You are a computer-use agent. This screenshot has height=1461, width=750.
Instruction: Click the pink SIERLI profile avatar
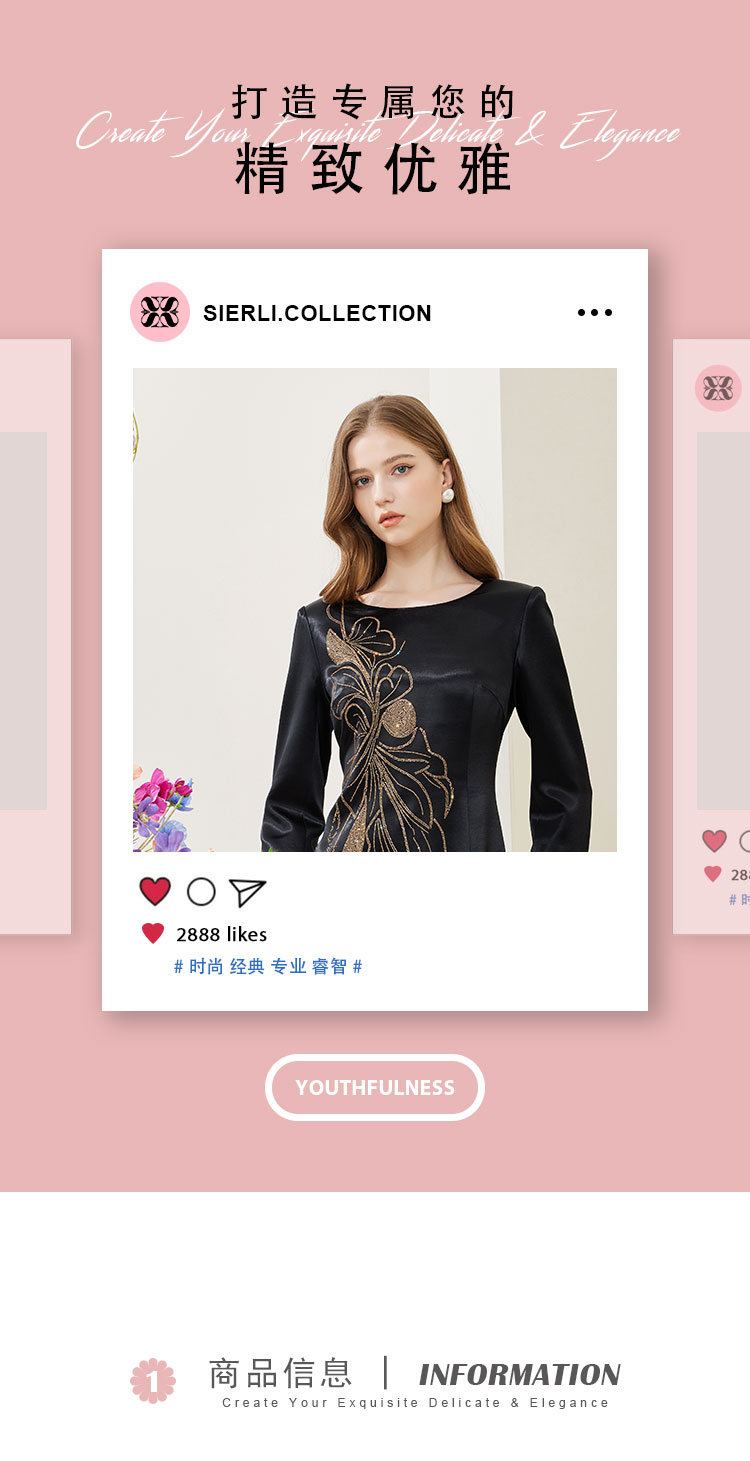click(160, 312)
